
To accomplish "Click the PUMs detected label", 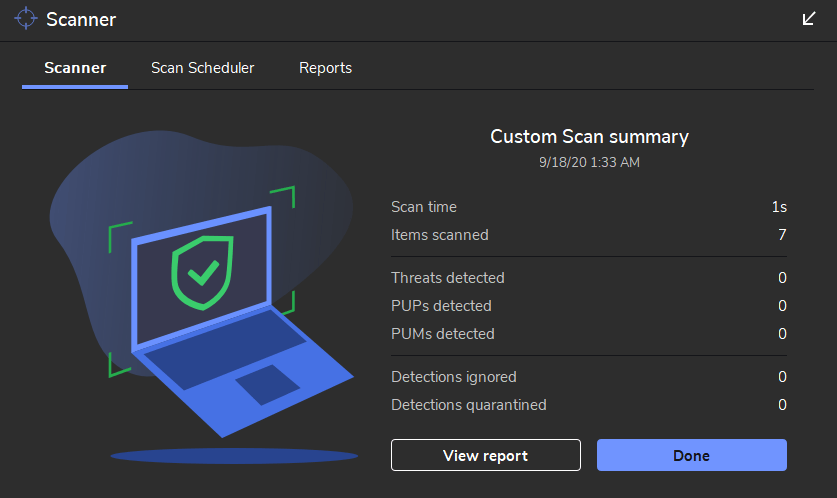I will coord(443,334).
